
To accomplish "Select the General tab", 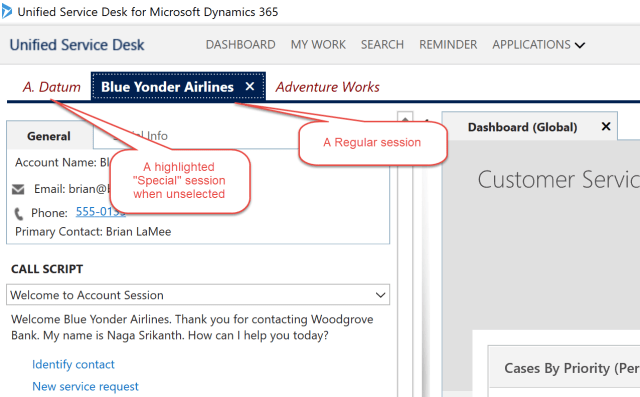I will tap(49, 136).
